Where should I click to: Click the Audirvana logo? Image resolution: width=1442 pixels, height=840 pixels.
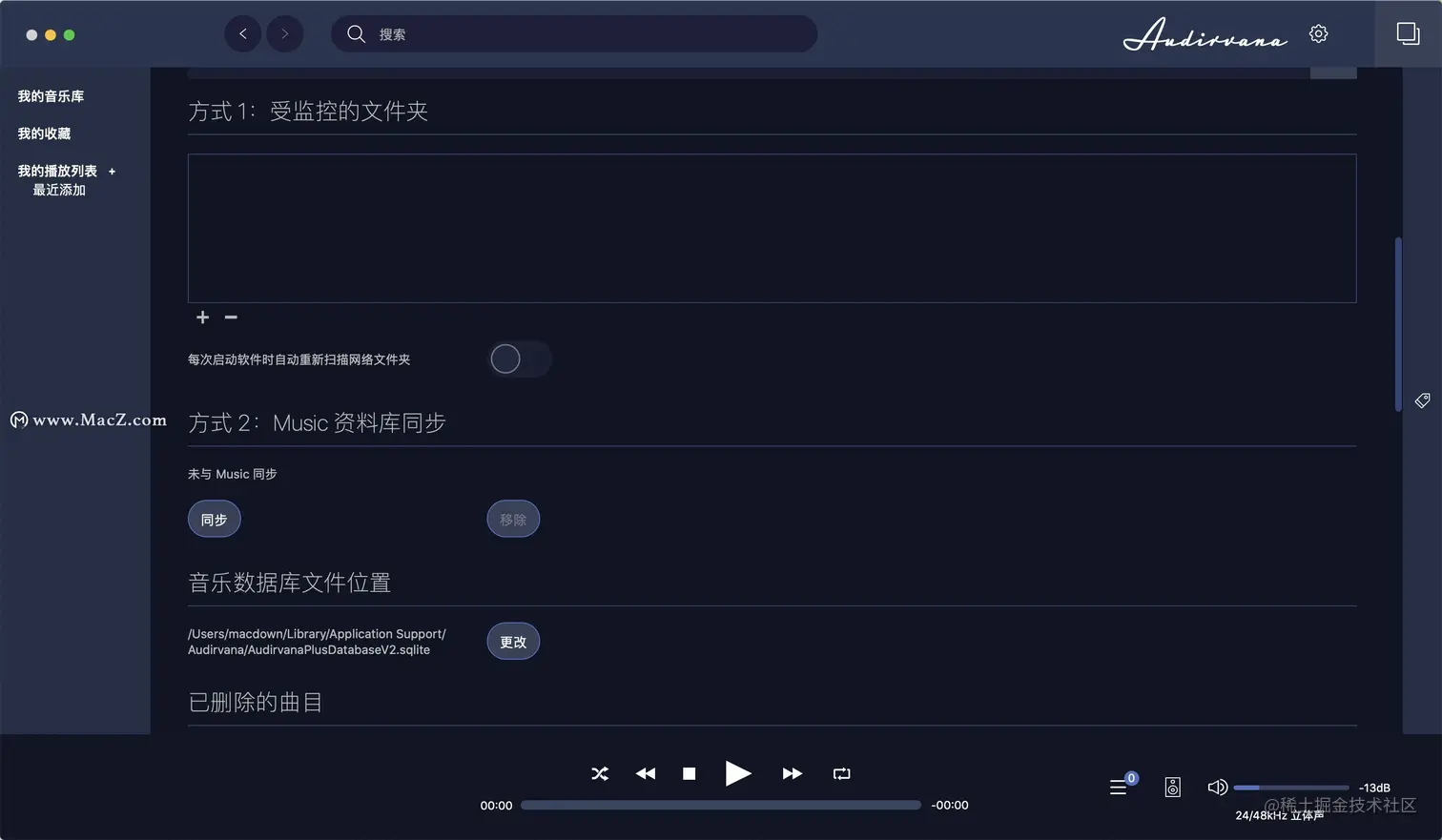pos(1205,34)
